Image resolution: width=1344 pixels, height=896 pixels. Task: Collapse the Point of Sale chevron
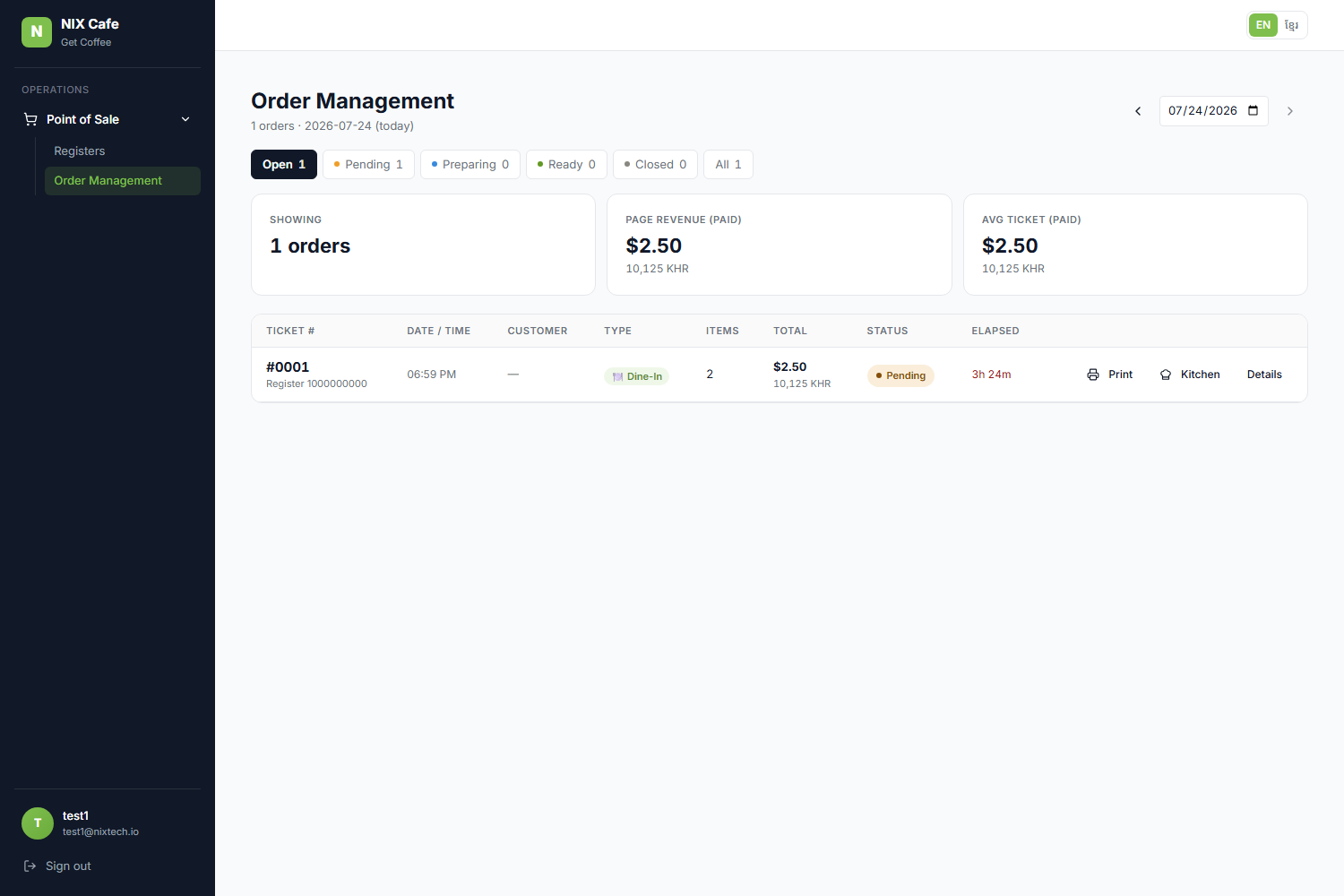click(x=185, y=119)
